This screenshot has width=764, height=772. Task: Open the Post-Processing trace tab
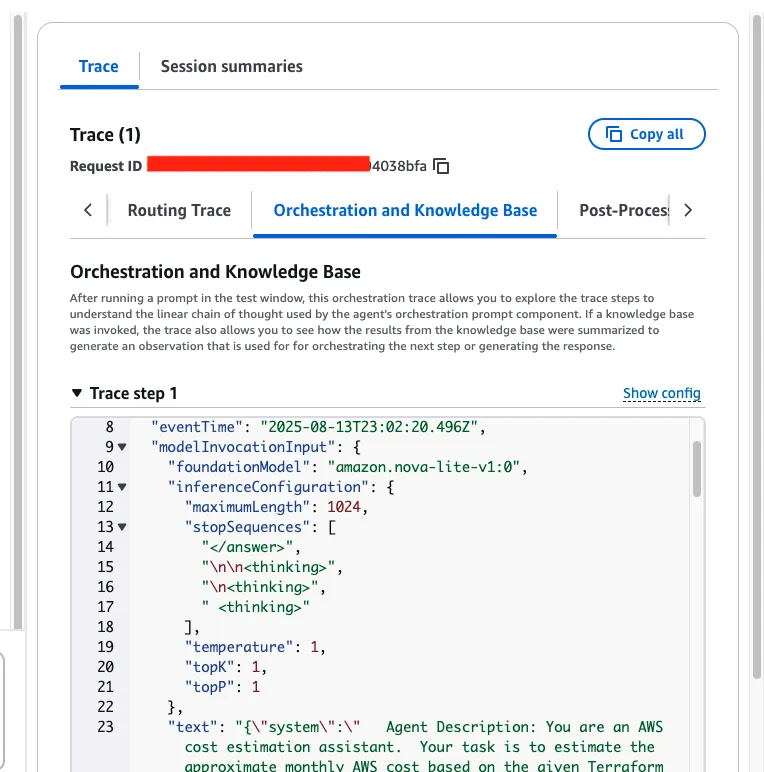pyautogui.click(x=624, y=210)
